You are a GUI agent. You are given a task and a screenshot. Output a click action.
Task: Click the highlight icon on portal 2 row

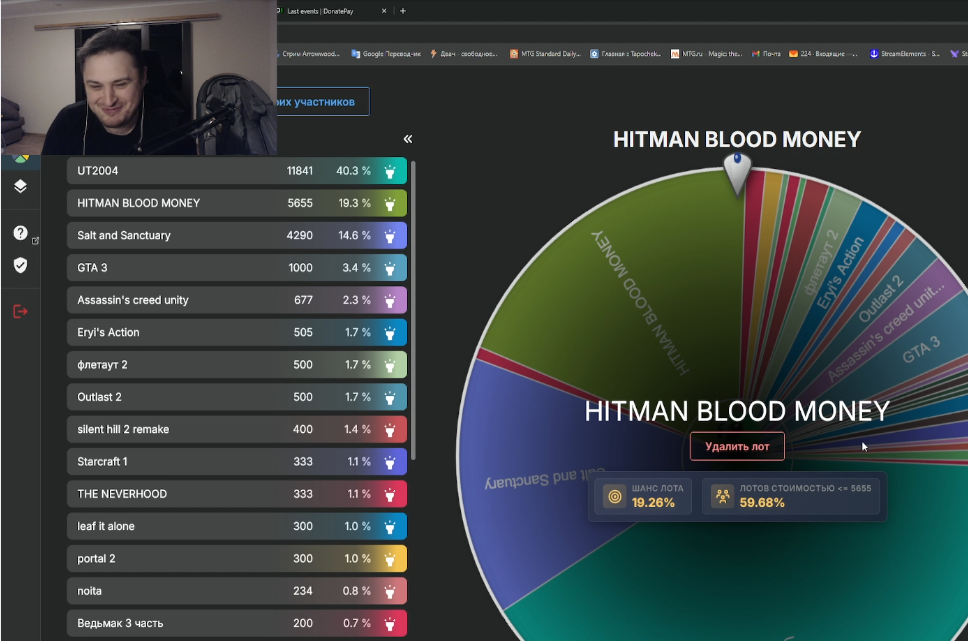tap(390, 559)
